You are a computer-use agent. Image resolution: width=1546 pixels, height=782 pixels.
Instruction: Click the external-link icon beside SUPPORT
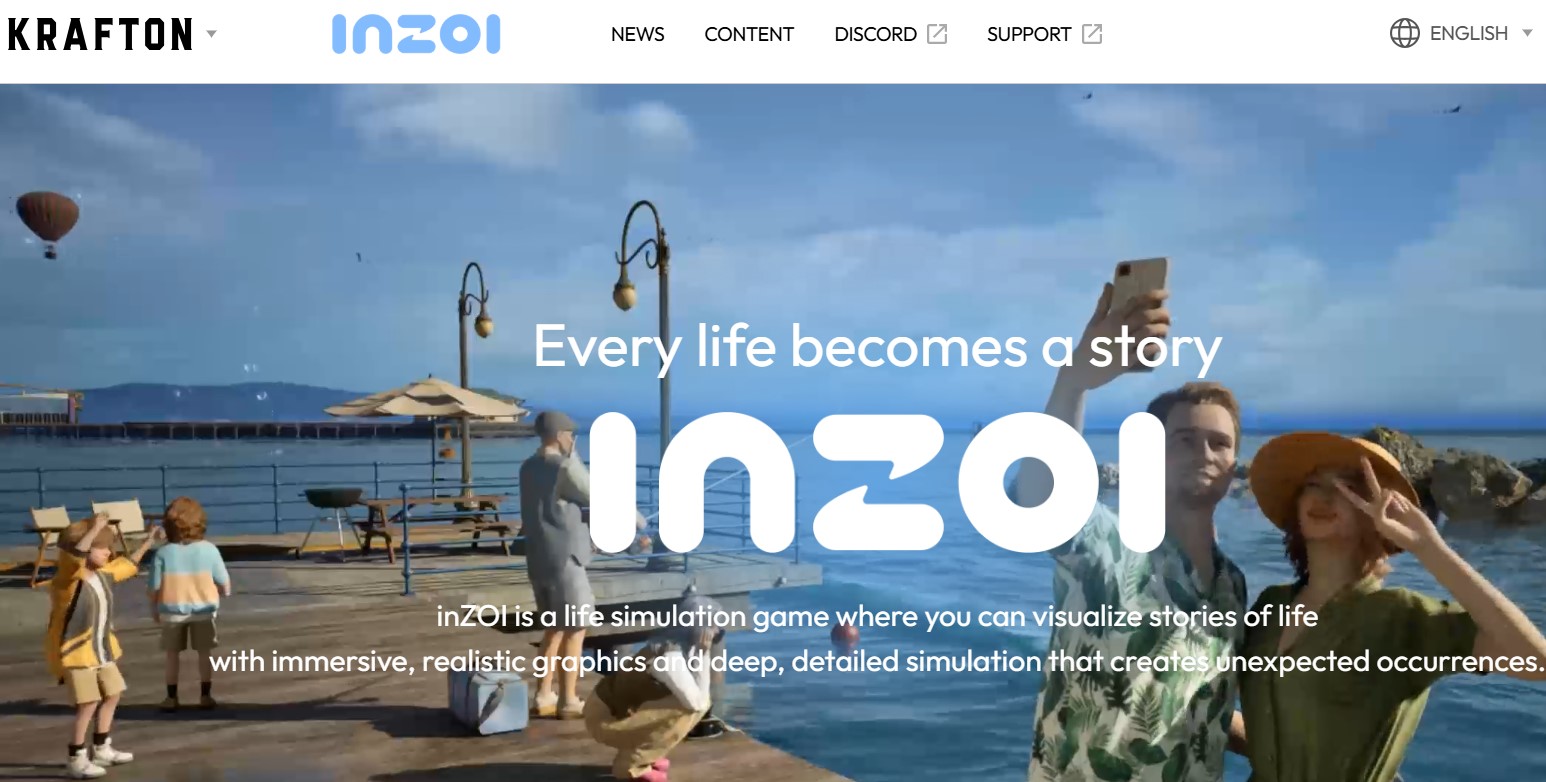1092,34
